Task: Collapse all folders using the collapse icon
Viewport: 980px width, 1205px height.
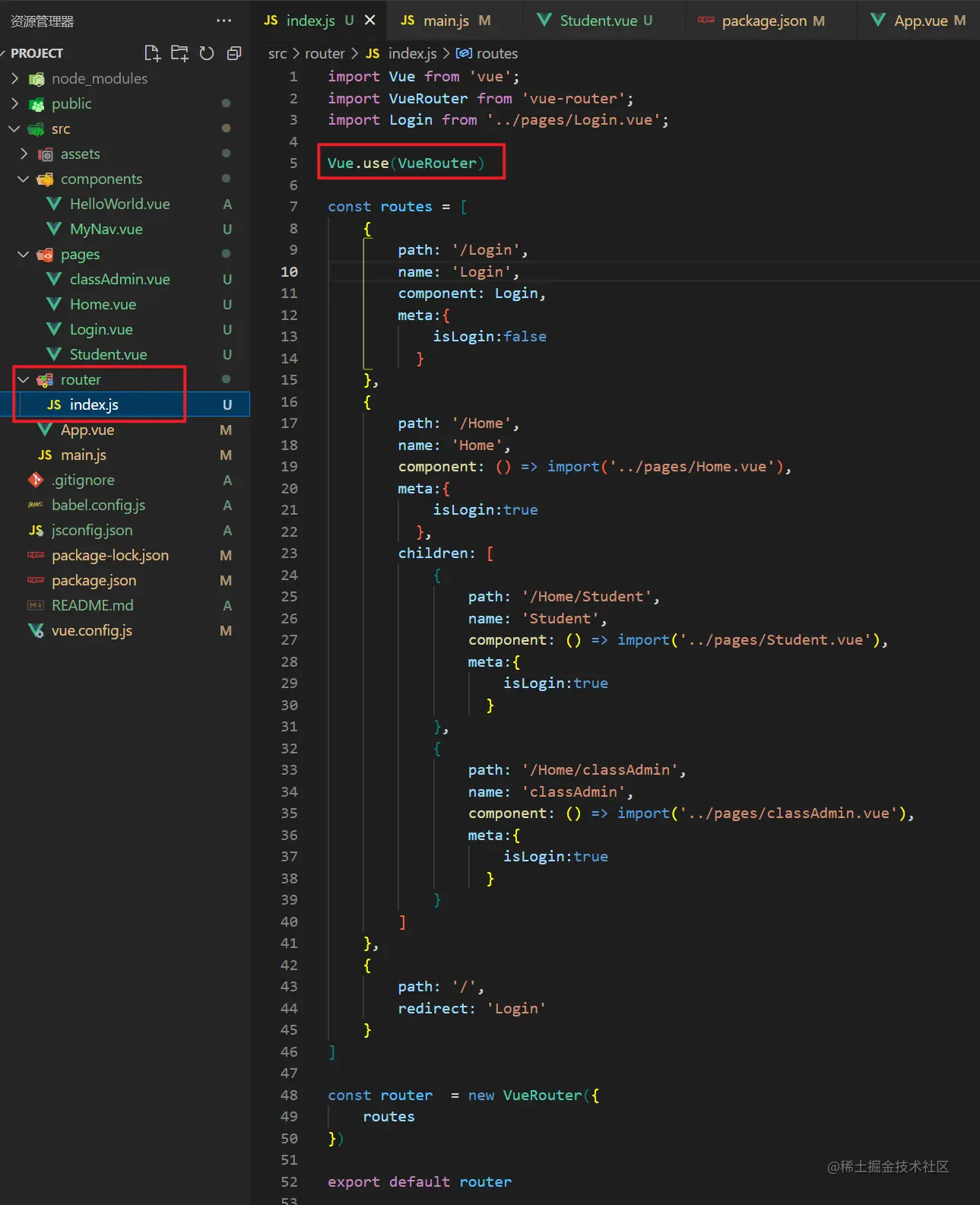Action: point(234,53)
